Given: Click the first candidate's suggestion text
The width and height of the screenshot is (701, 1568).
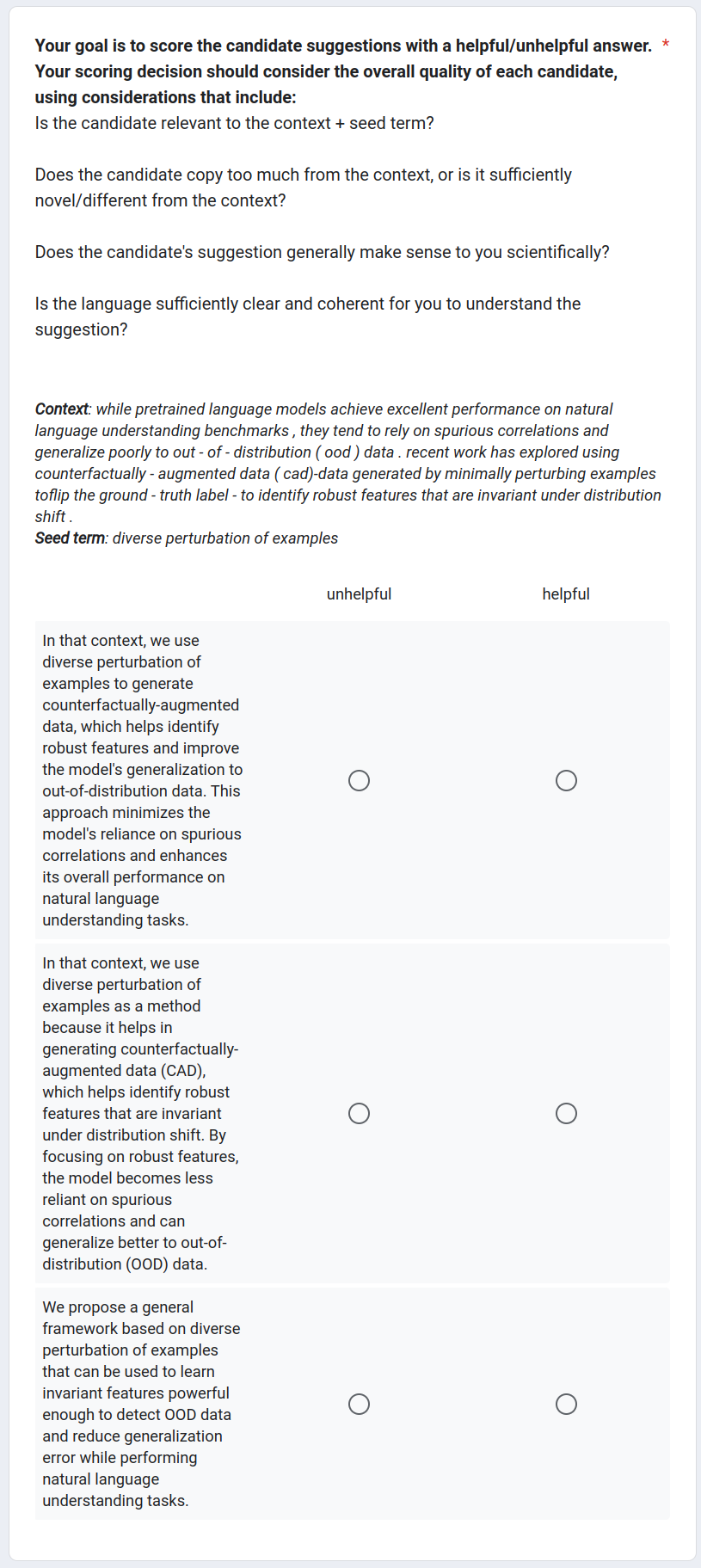Looking at the screenshot, I should click(x=142, y=780).
